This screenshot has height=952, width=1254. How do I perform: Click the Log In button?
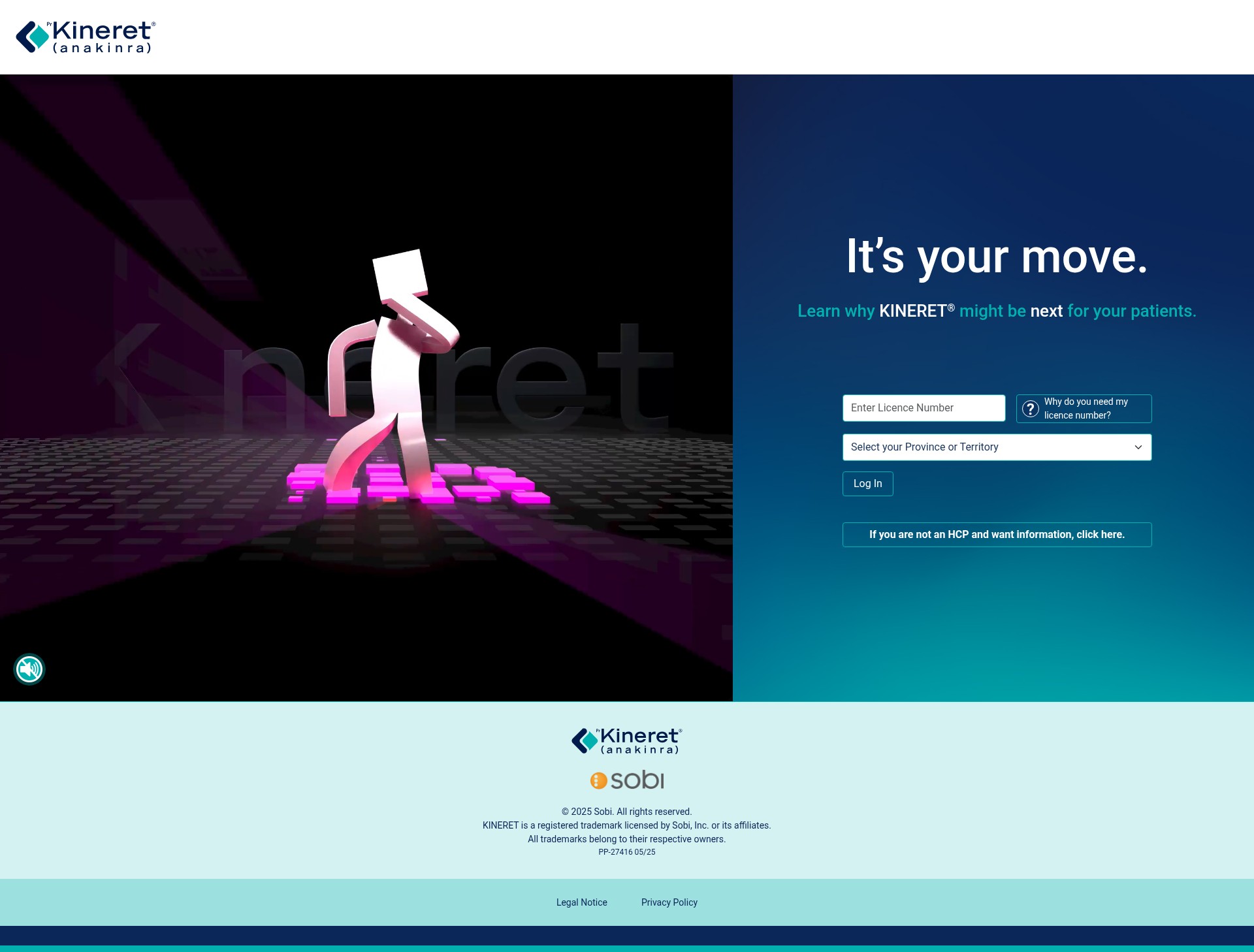[x=867, y=484]
